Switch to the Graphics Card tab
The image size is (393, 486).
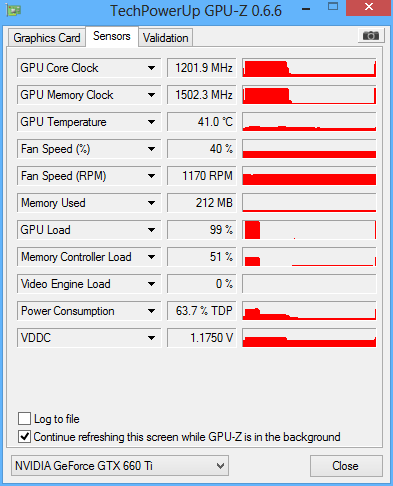(x=47, y=38)
